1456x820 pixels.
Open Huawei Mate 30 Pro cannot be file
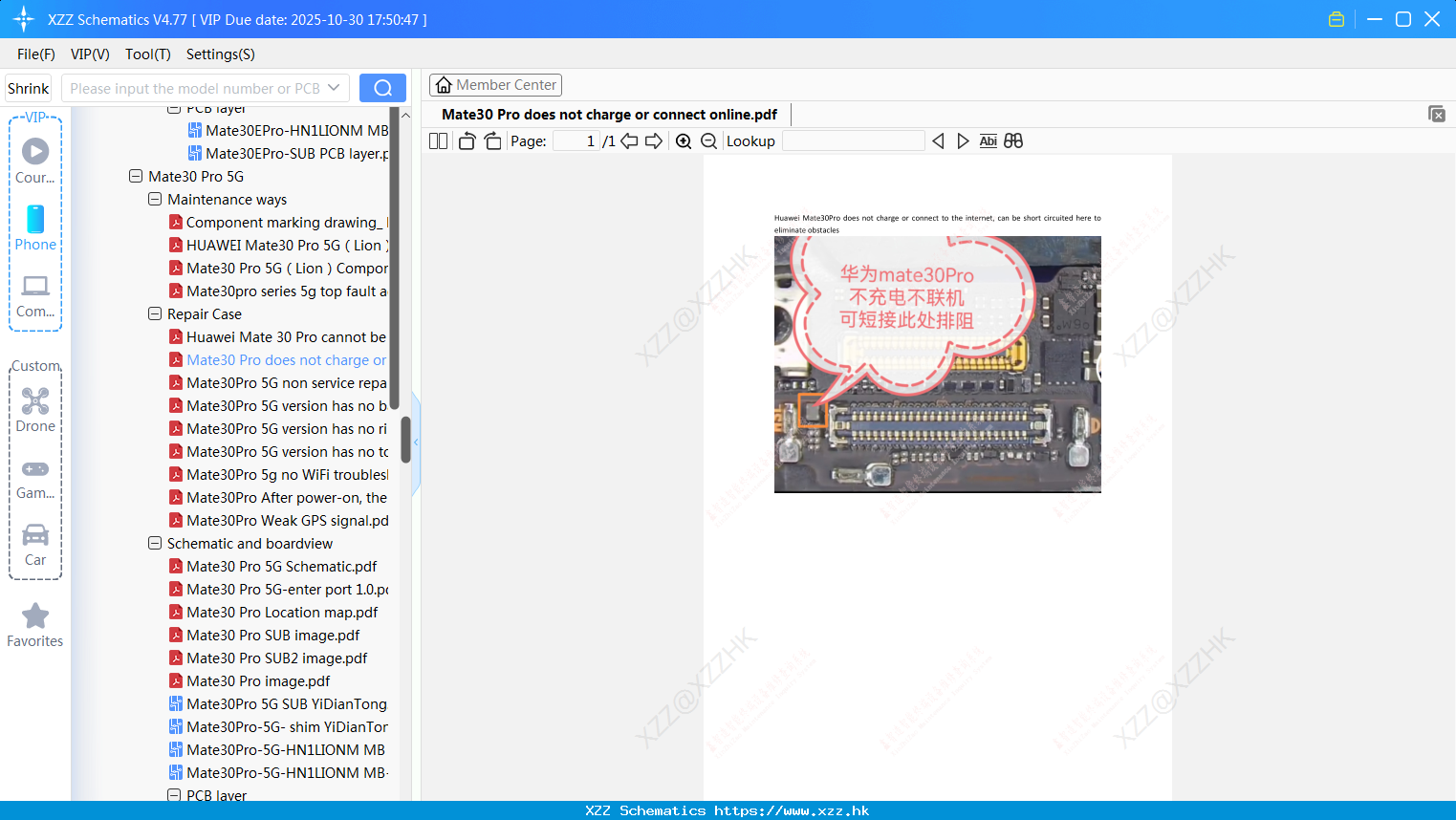click(x=278, y=336)
